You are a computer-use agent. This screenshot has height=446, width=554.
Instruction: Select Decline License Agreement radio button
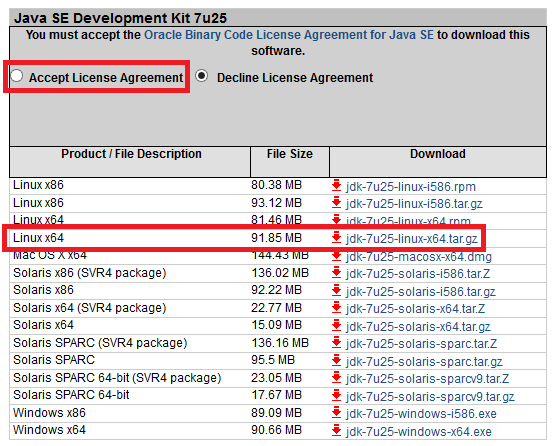click(201, 76)
